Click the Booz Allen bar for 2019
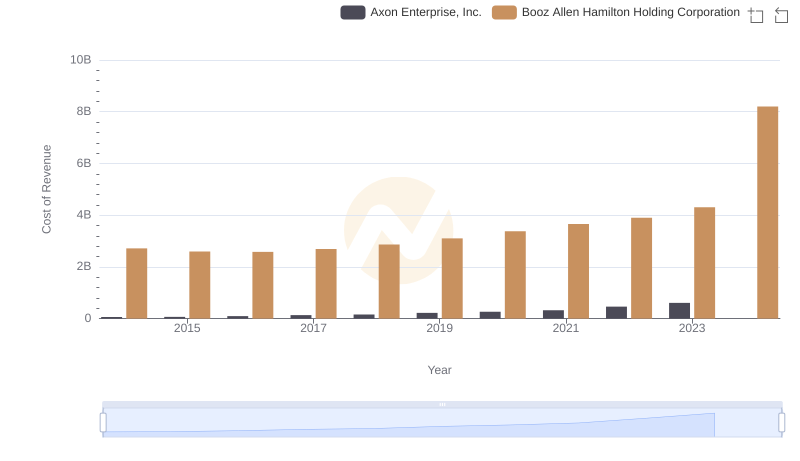Image resolution: width=800 pixels, height=461 pixels. [452, 278]
